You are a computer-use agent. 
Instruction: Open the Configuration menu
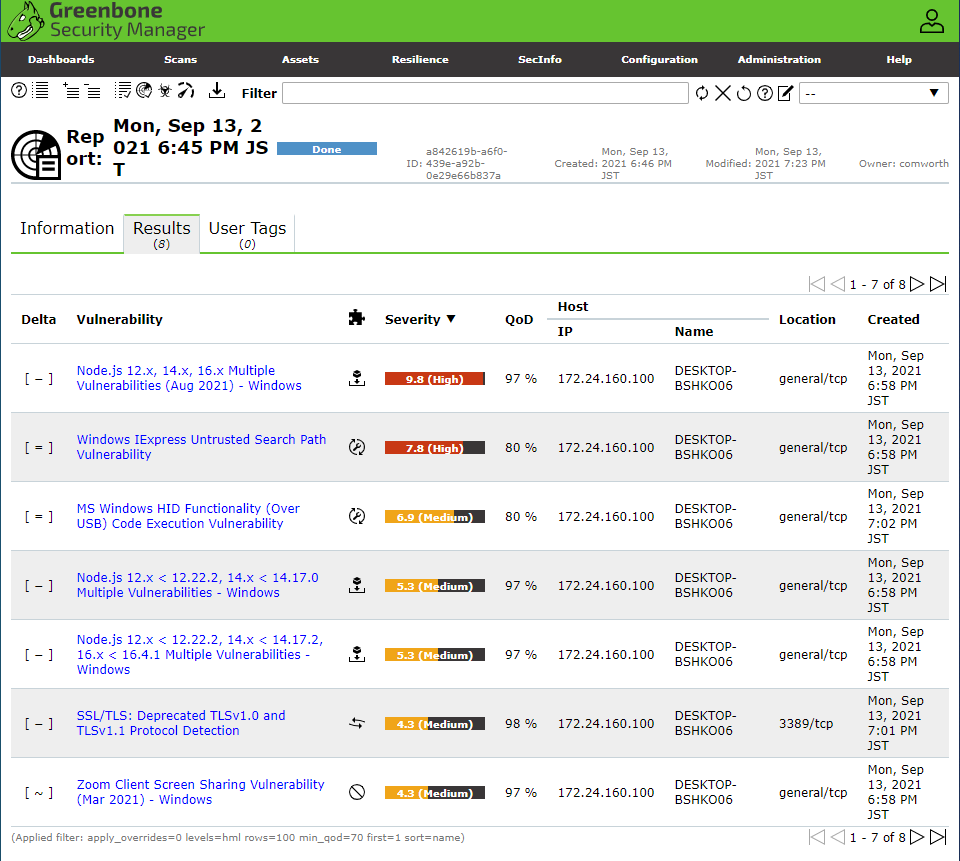[659, 60]
